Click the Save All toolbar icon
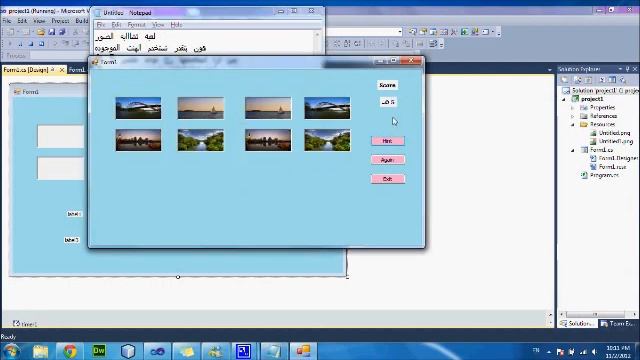This screenshot has width=640, height=360. click(x=62, y=32)
